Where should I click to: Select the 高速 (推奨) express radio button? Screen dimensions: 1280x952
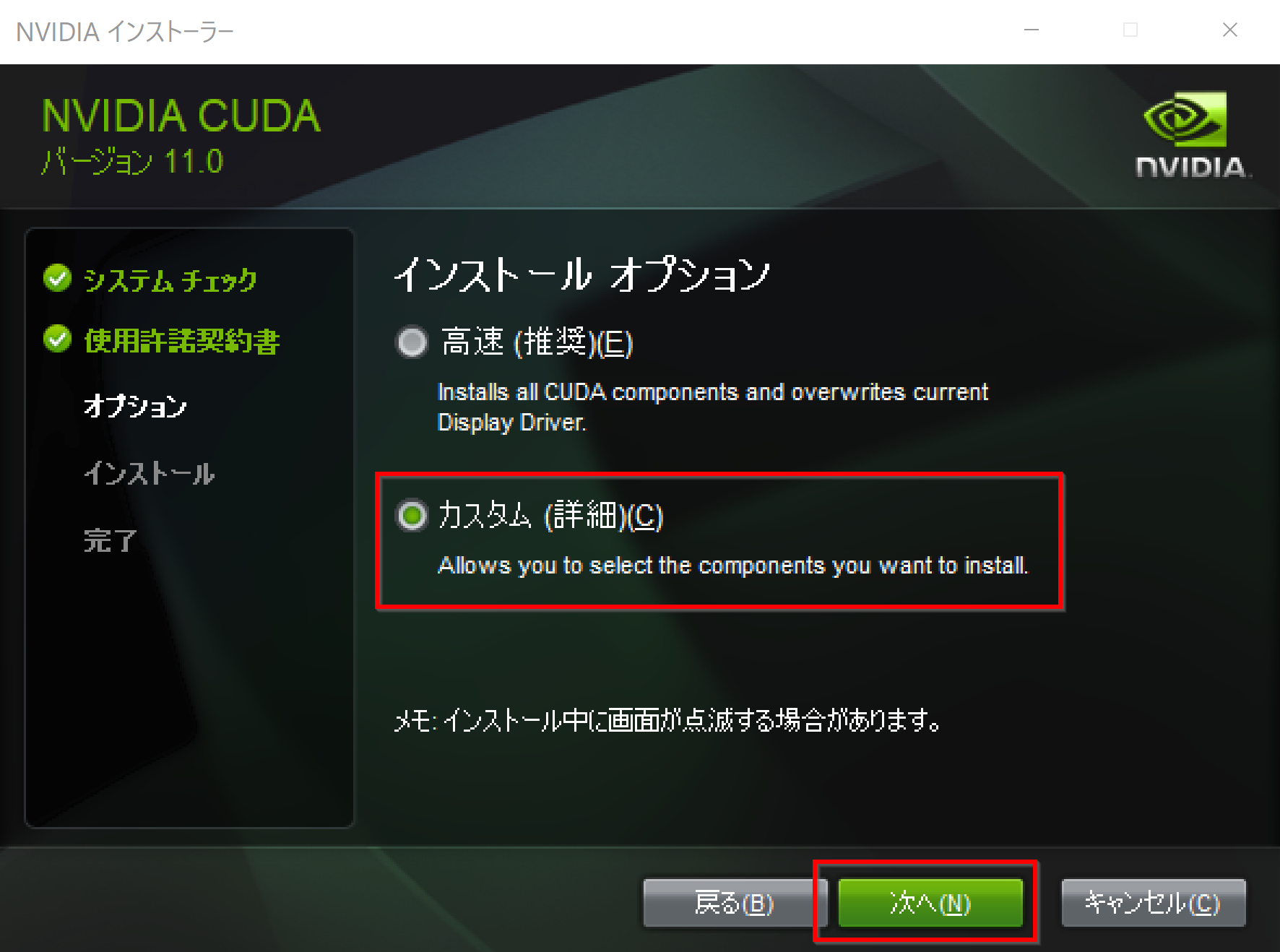coord(412,342)
